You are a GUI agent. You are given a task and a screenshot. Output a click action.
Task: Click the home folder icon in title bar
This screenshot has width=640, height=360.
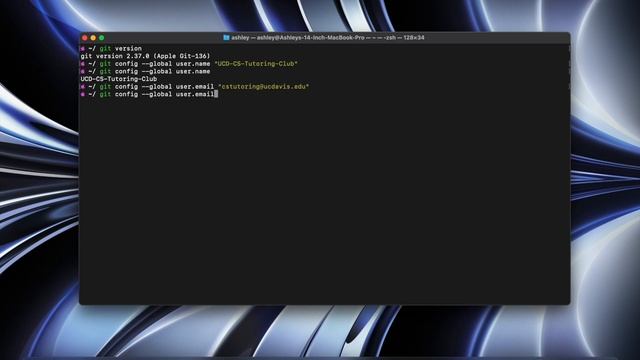pyautogui.click(x=226, y=38)
